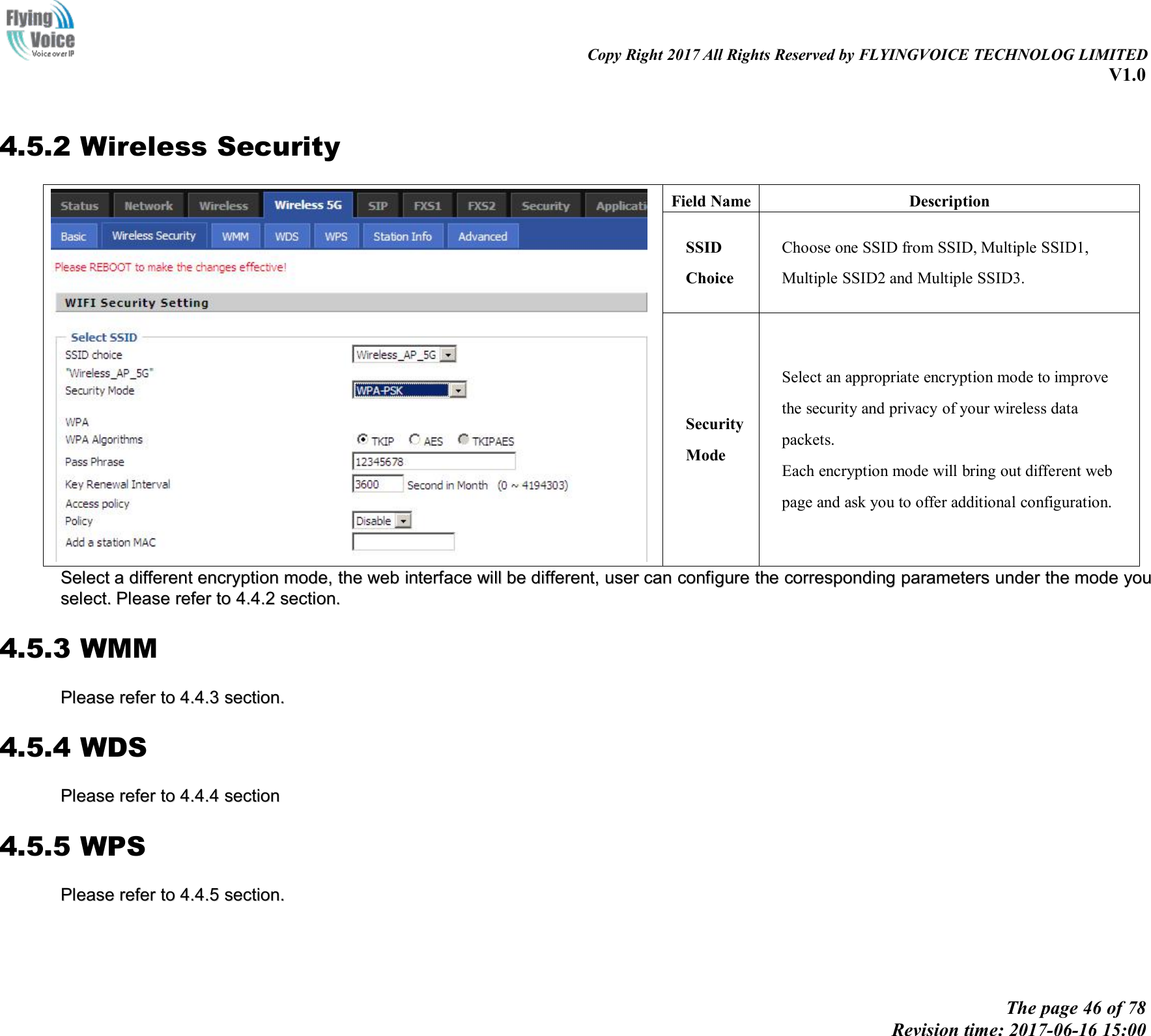The height and width of the screenshot is (1036, 1151).
Task: Switch to the FXS2 tab
Action: point(481,205)
